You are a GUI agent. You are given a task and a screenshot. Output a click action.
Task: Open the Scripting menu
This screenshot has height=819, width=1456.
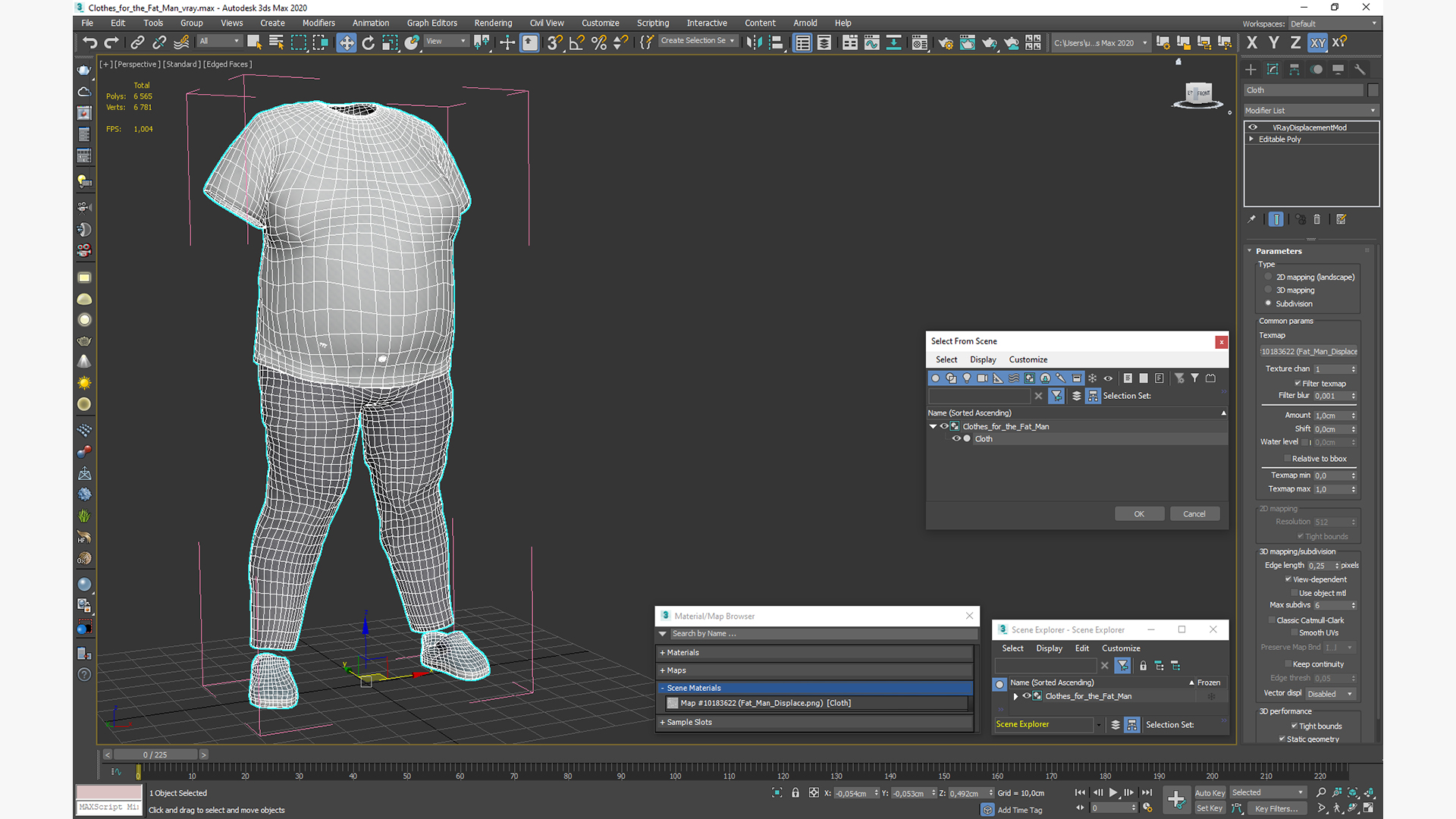[652, 23]
